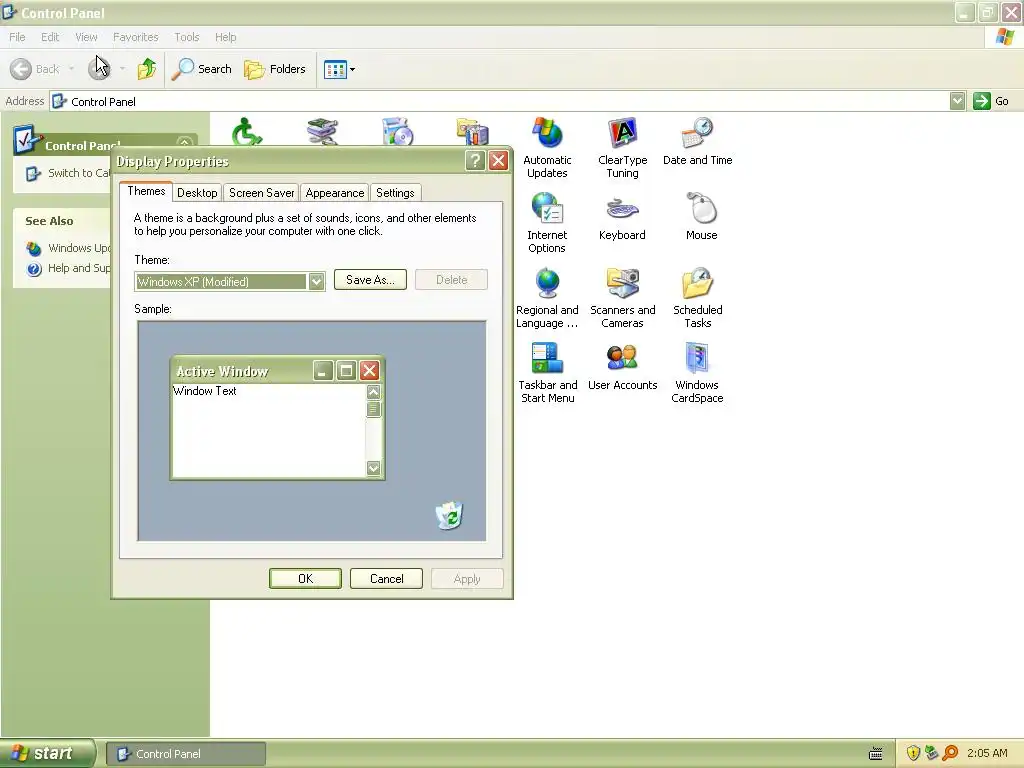Open the Help menu

(x=225, y=37)
